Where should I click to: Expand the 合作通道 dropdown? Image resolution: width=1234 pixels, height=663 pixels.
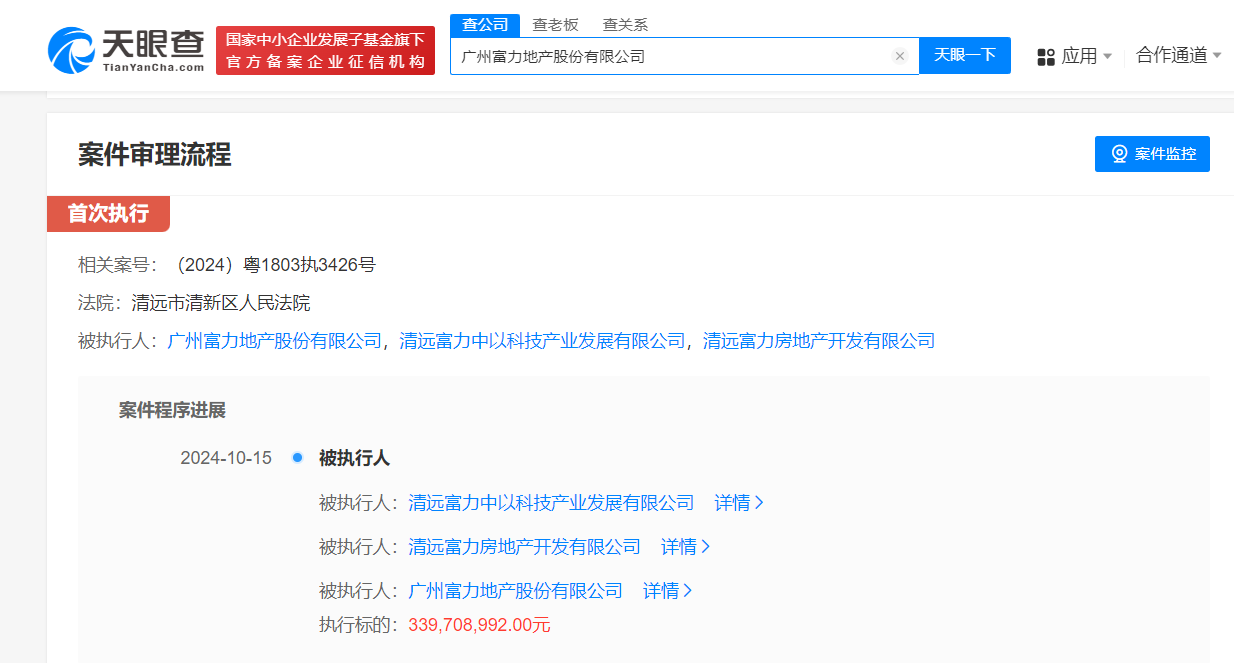pyautogui.click(x=1179, y=56)
